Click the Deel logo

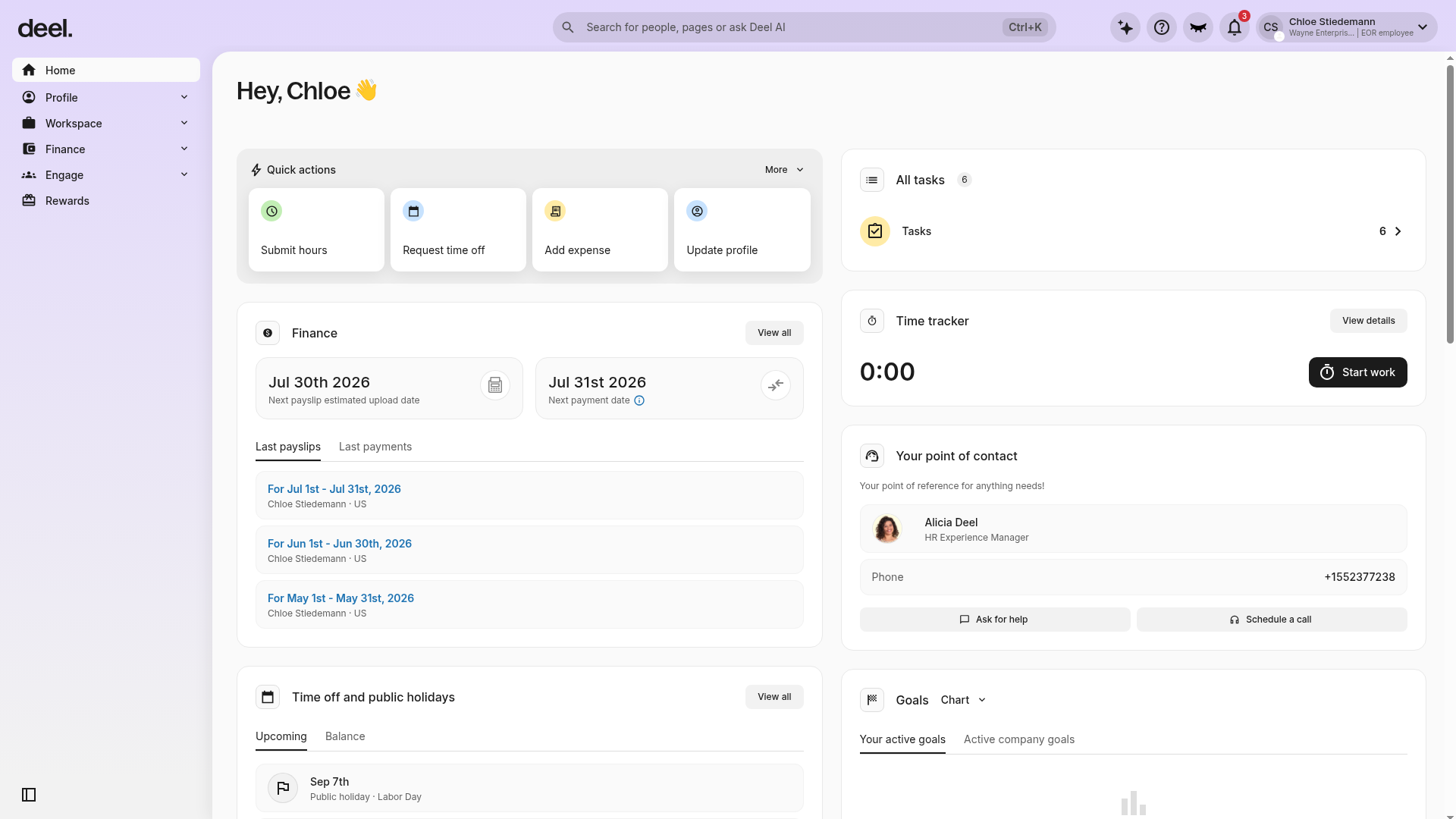45,28
